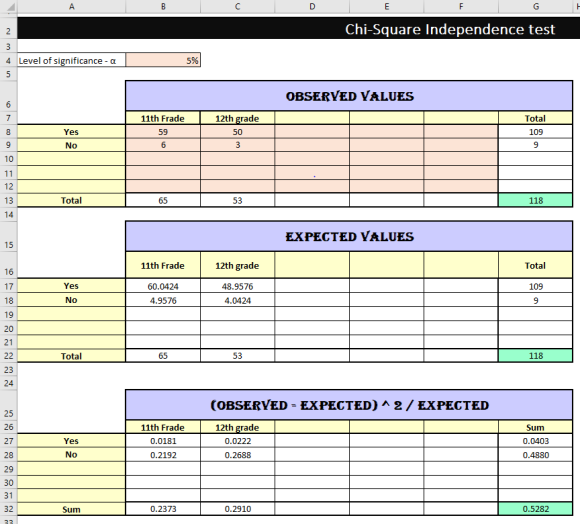Select the empty observed cell in D10
Screen dimensions: 580x524
(312, 159)
